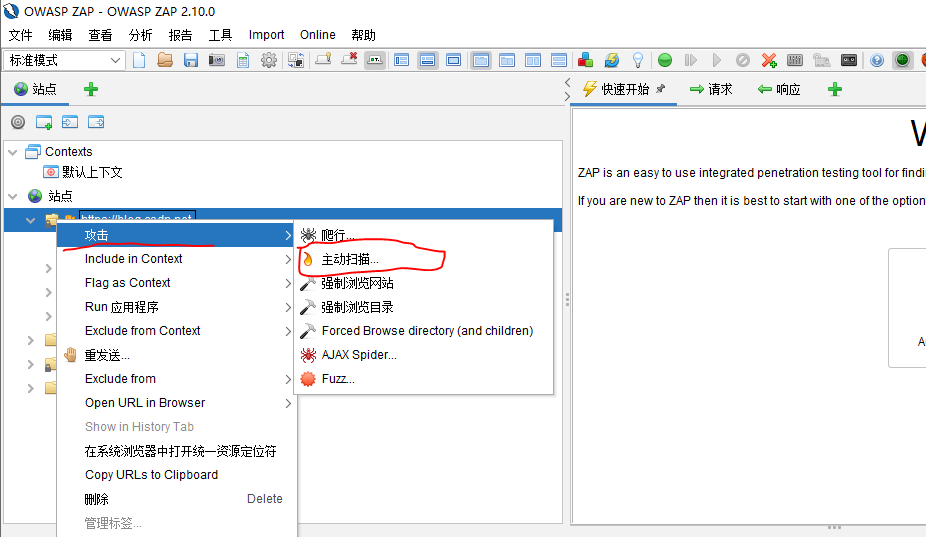Open Scan Policy Manager sliders icon

tap(795, 60)
